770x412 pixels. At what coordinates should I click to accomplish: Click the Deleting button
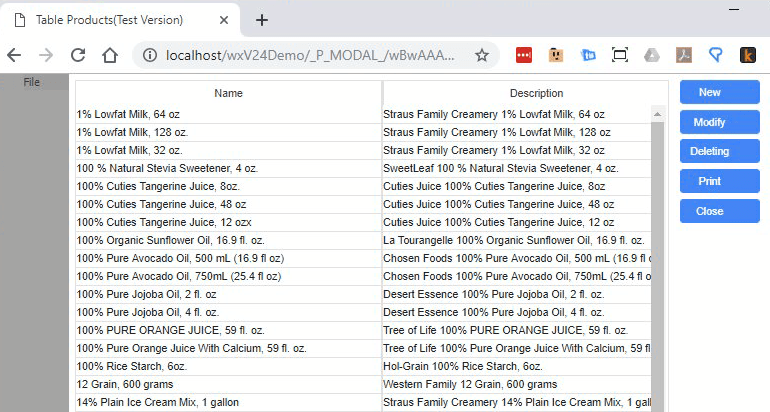pyautogui.click(x=710, y=152)
